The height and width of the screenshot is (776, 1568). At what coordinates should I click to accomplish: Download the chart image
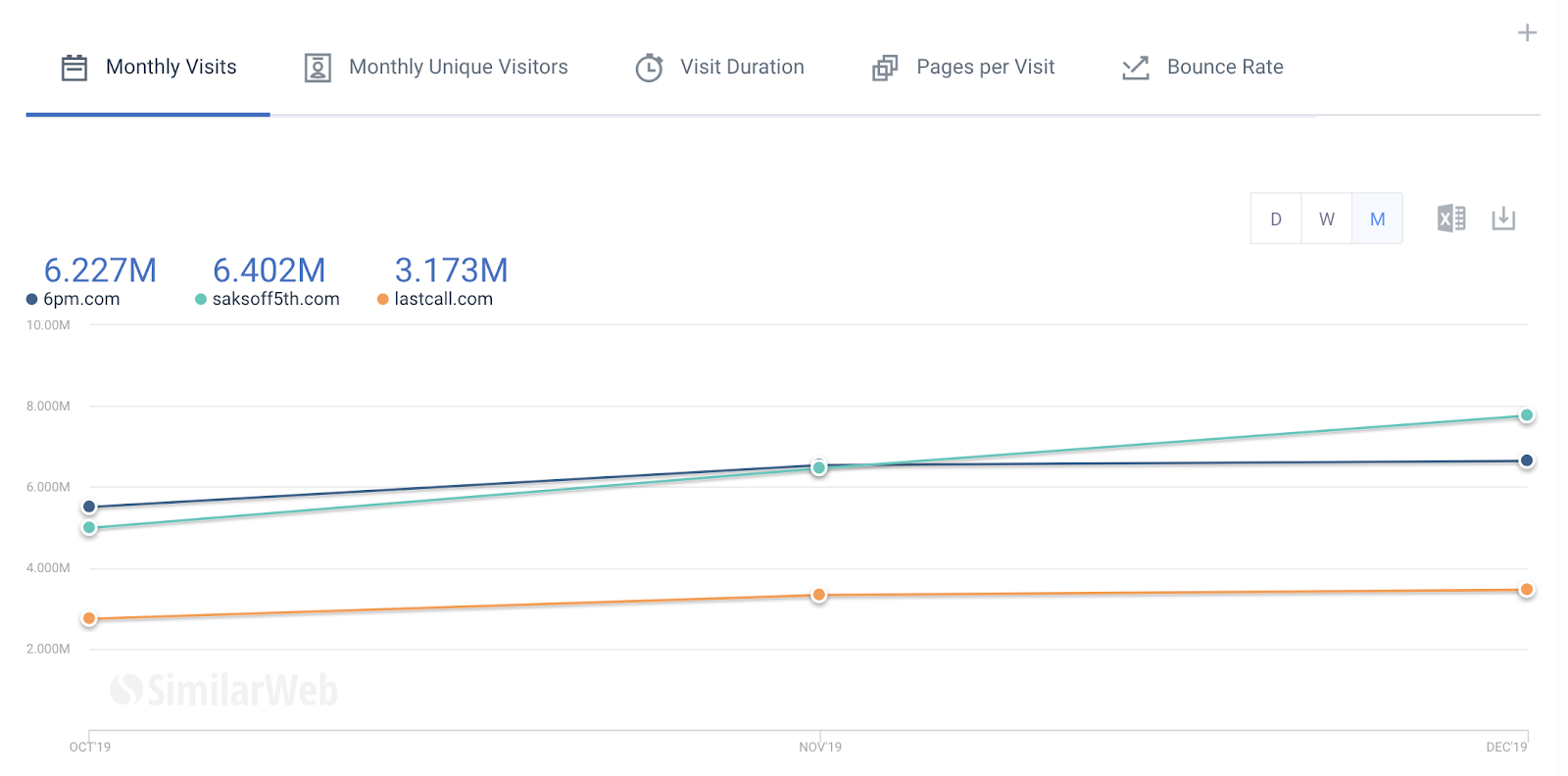click(x=1503, y=218)
